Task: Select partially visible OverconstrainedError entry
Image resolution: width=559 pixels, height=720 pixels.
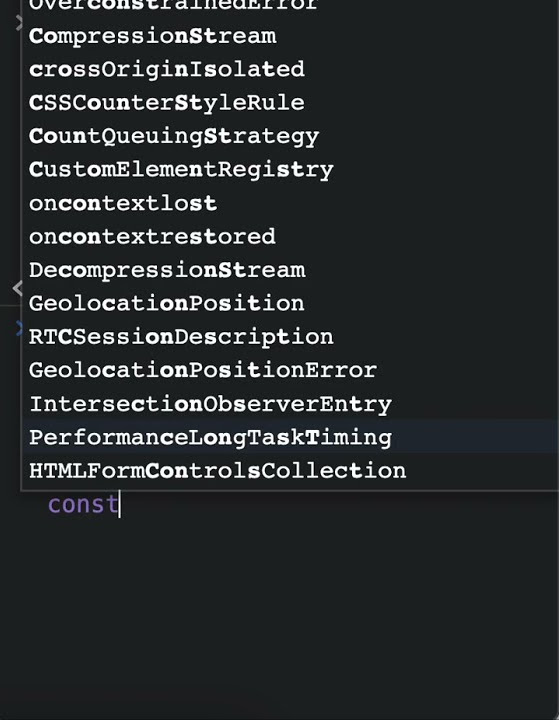Action: (290, 6)
